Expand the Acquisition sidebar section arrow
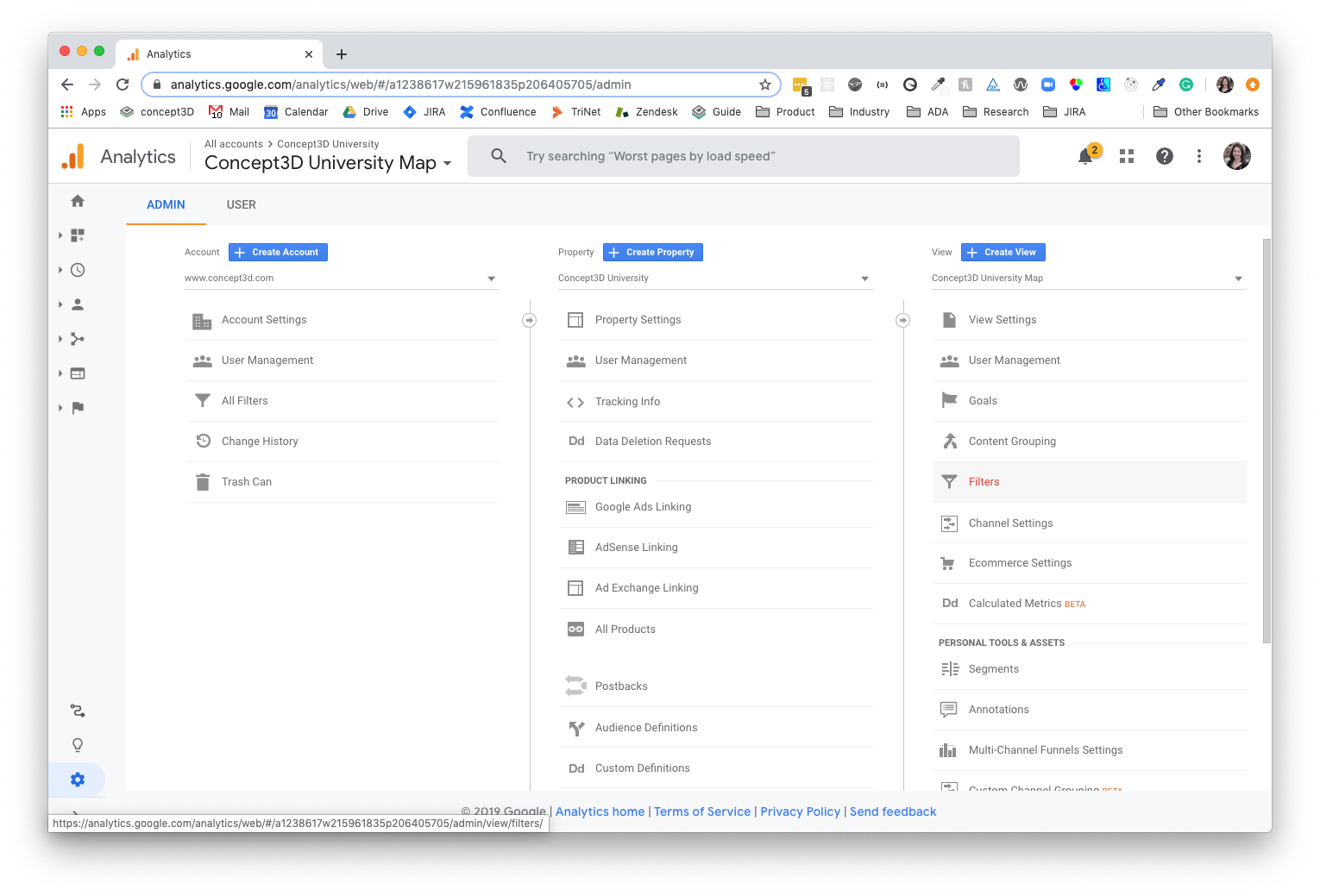1320x896 pixels. 60,339
